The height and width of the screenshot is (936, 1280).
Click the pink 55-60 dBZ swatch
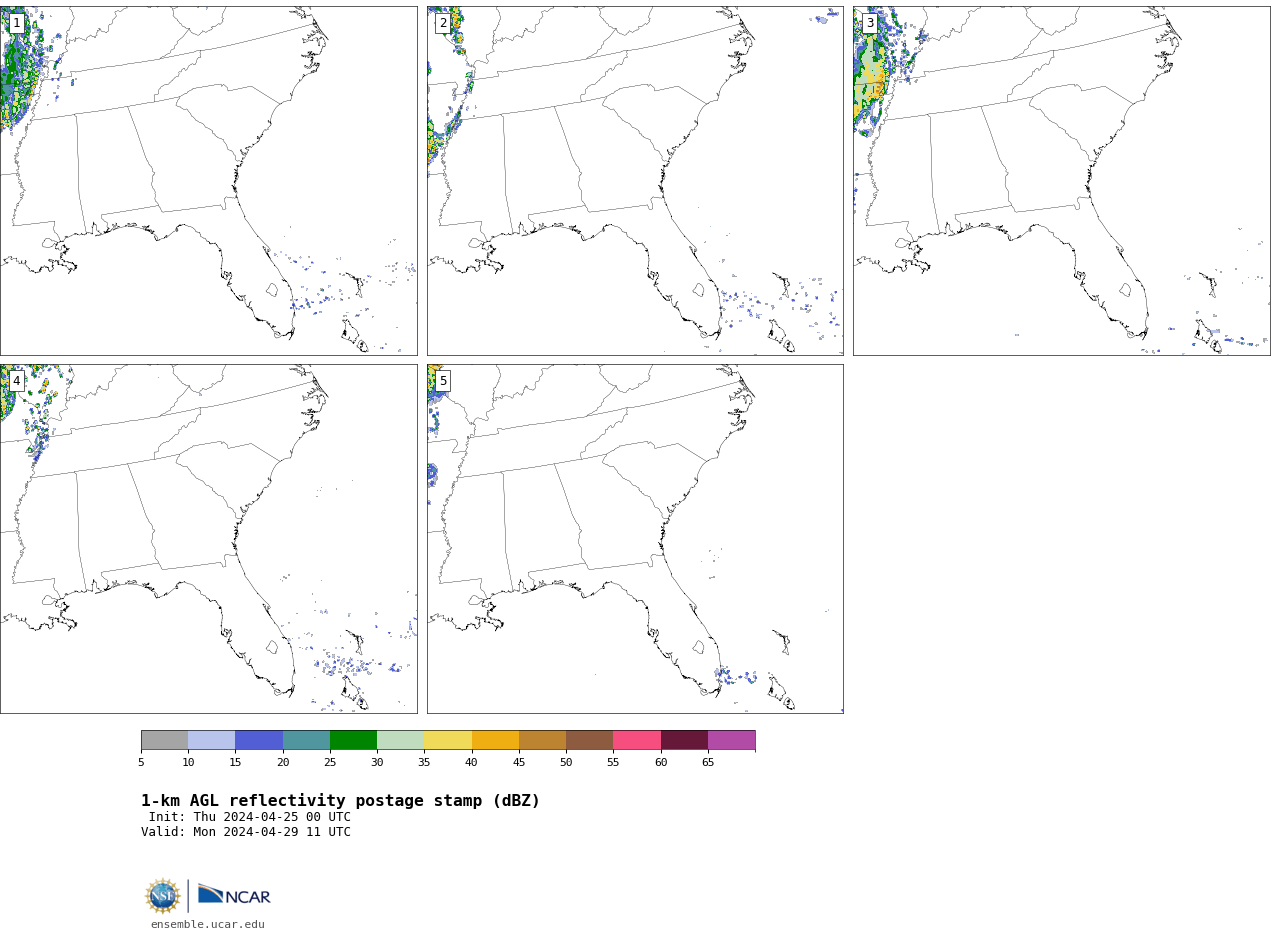click(637, 740)
